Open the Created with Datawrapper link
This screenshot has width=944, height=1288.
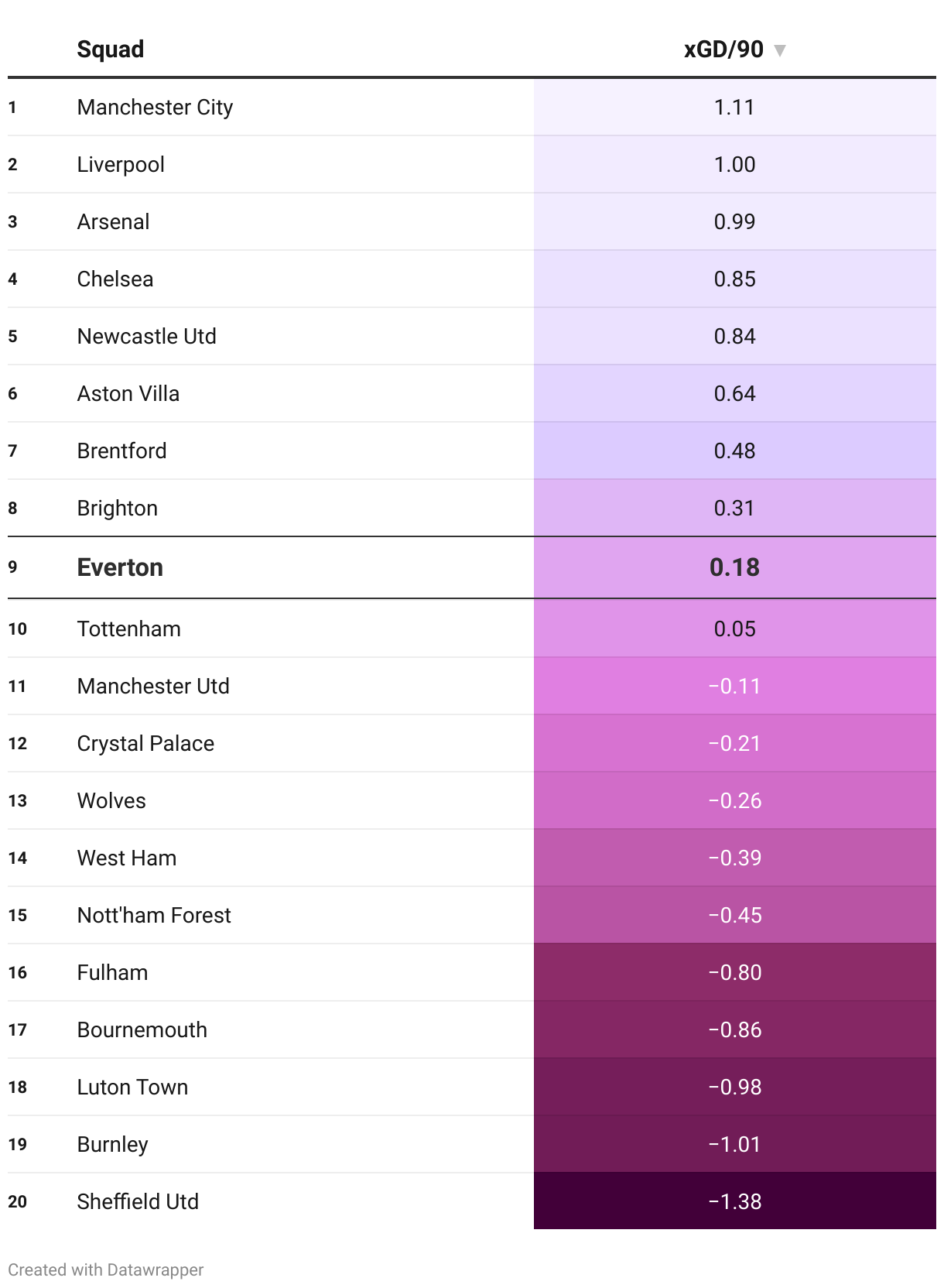[106, 1269]
